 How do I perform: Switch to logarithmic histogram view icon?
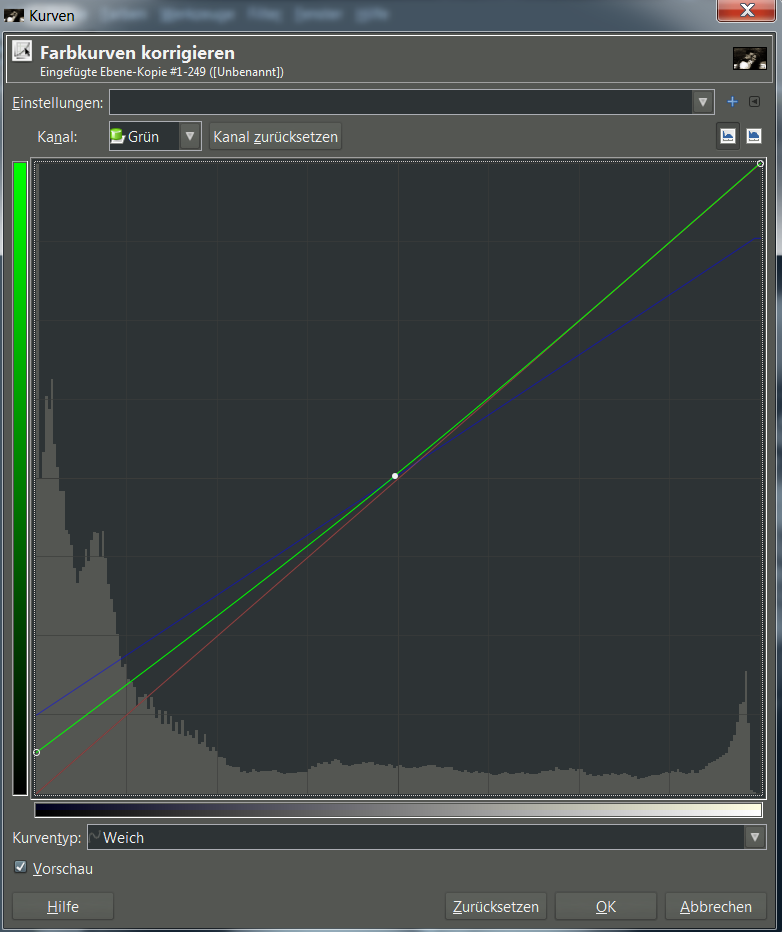(753, 136)
